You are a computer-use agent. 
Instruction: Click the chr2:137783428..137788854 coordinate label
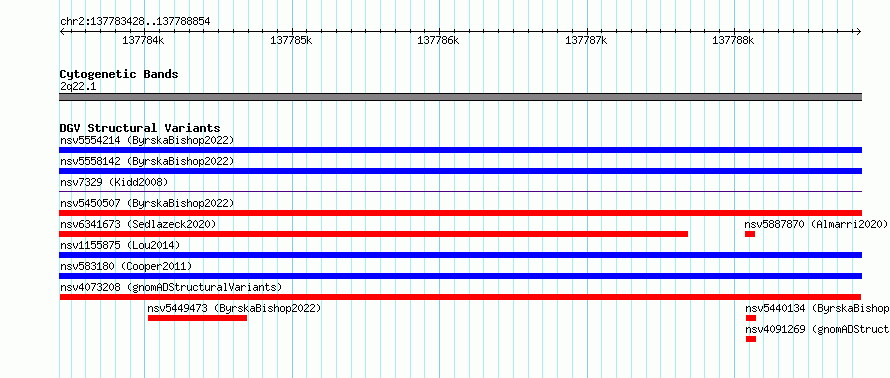(x=135, y=21)
